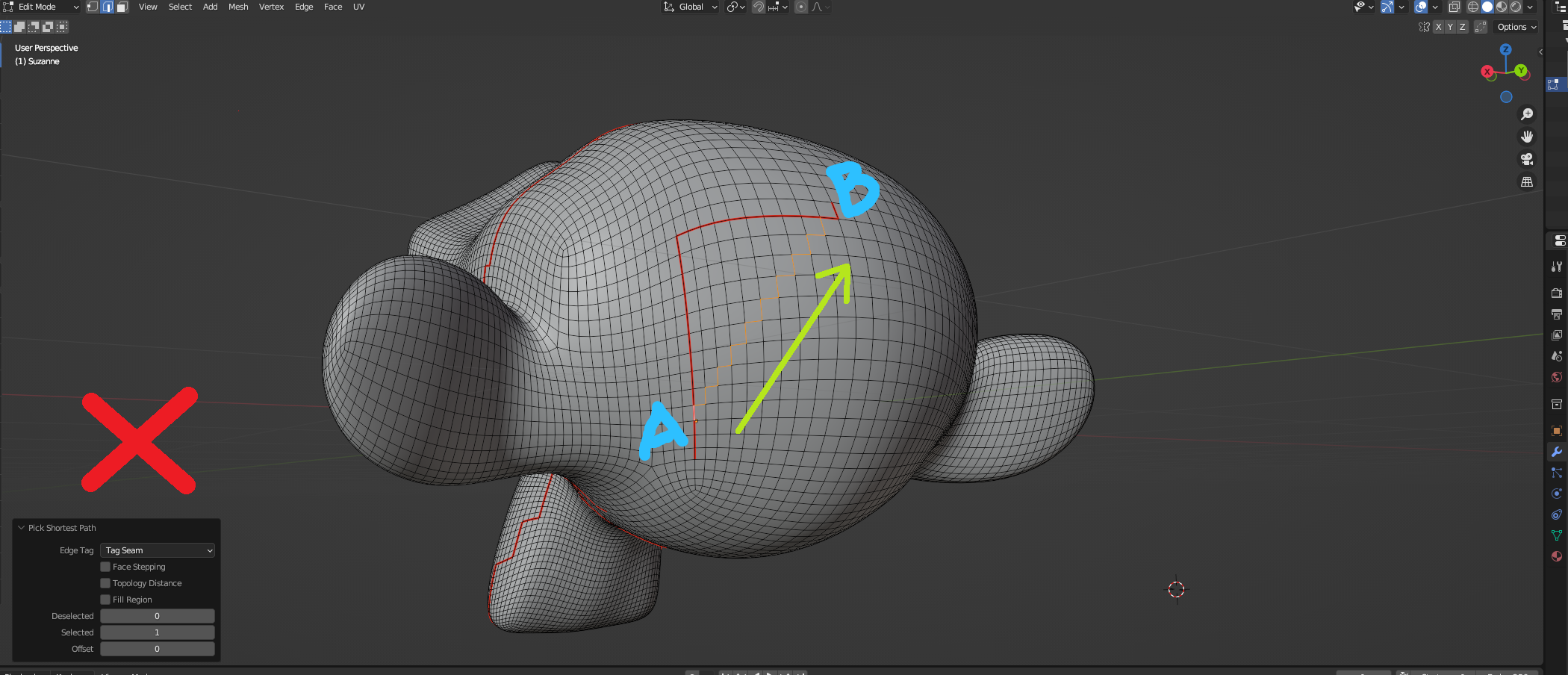The height and width of the screenshot is (675, 1568).
Task: Click the Deselected value field
Action: (158, 616)
